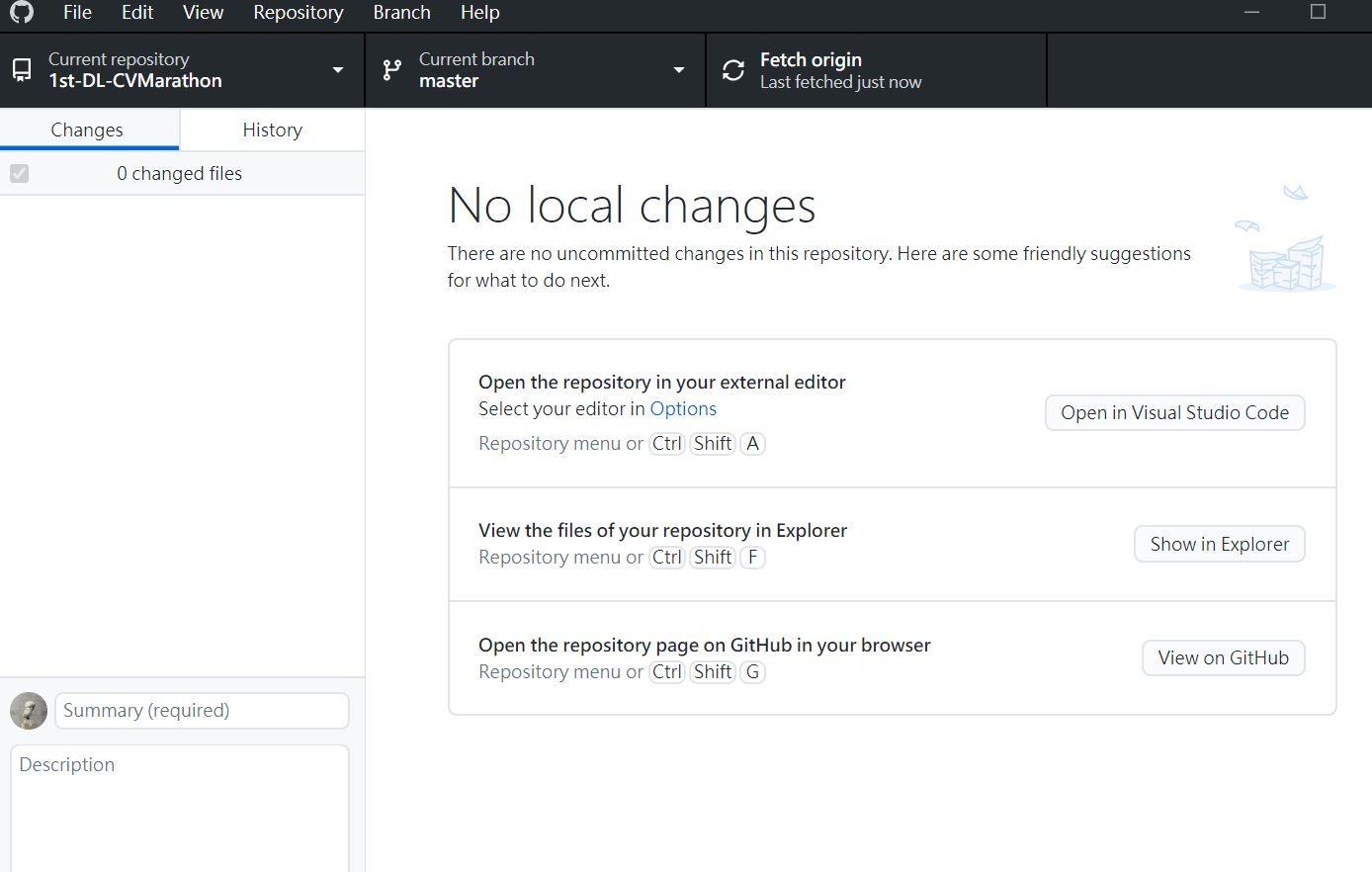The width and height of the screenshot is (1372, 872).
Task: Follow the Options link for editor selection
Action: (x=683, y=409)
